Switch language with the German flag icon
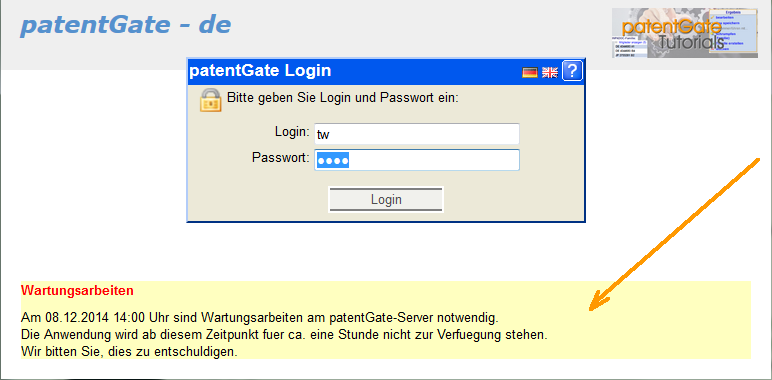 point(529,73)
